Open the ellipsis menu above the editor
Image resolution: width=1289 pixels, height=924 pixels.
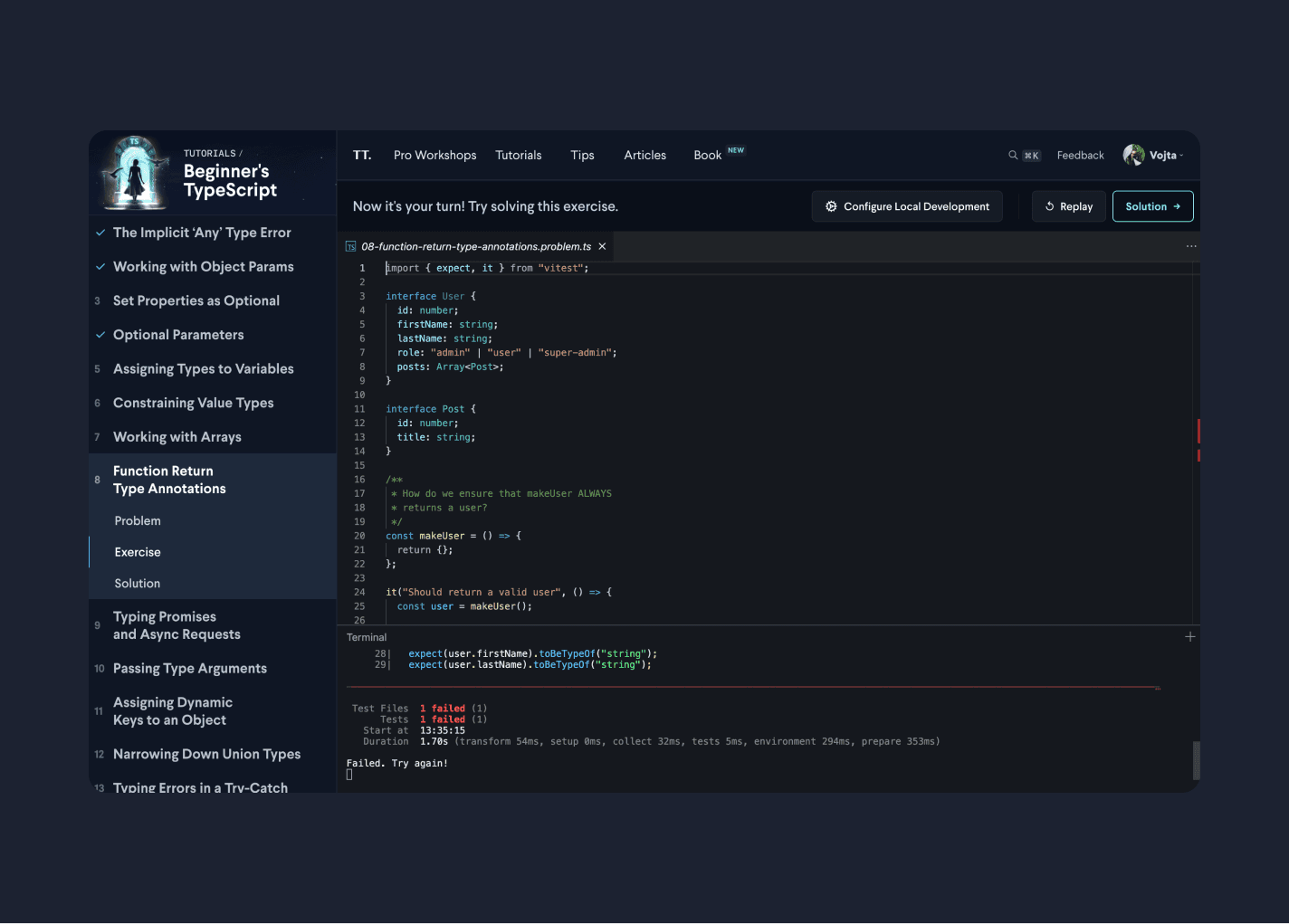(x=1191, y=245)
